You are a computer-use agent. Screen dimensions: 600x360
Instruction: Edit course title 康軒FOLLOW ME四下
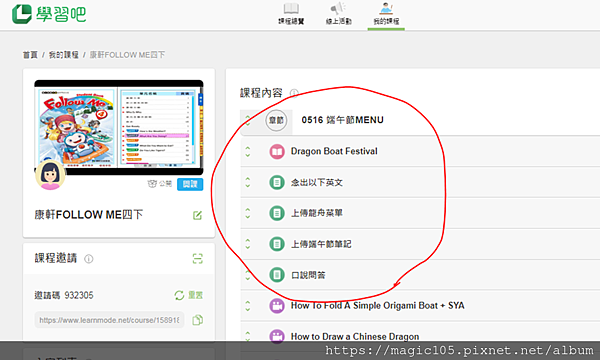click(x=197, y=215)
